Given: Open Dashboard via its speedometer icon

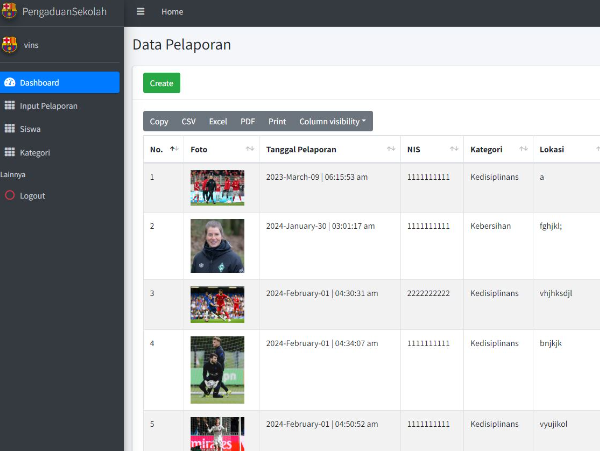Looking at the screenshot, I should tap(10, 83).
